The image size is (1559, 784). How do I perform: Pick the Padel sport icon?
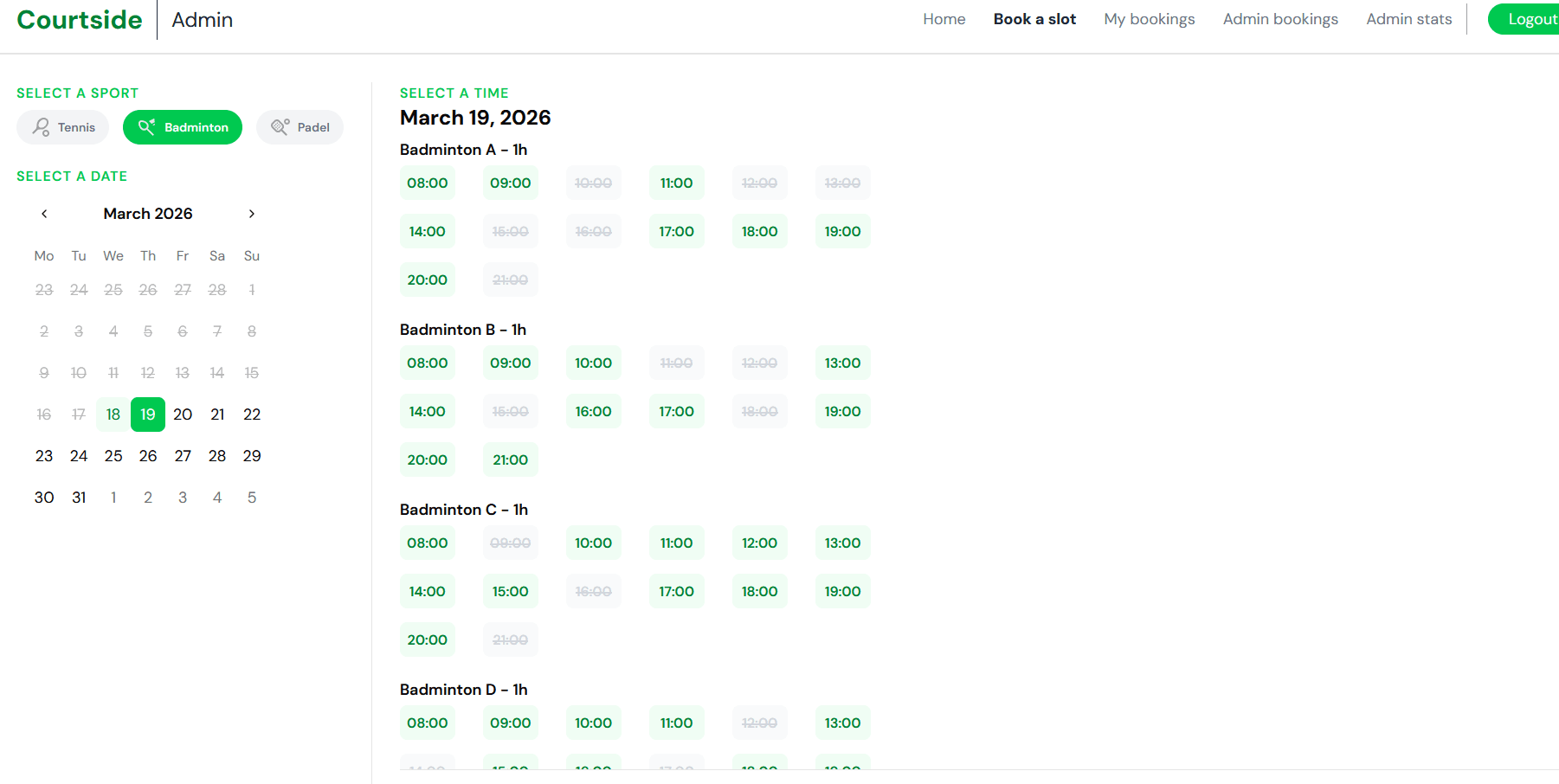[x=280, y=127]
